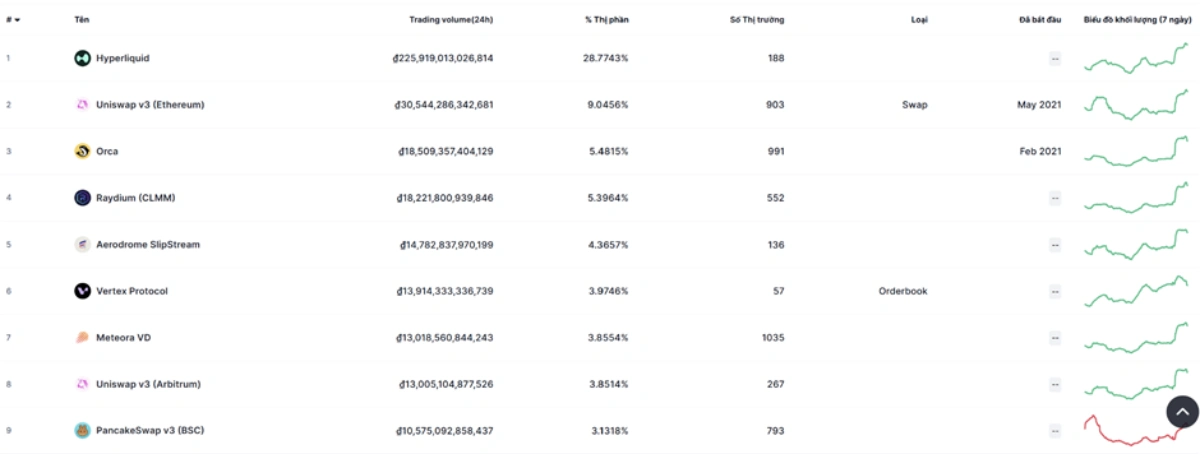The image size is (1200, 454).
Task: Click the PancakeSwap v3 (BSC) logo icon
Action: tap(82, 430)
